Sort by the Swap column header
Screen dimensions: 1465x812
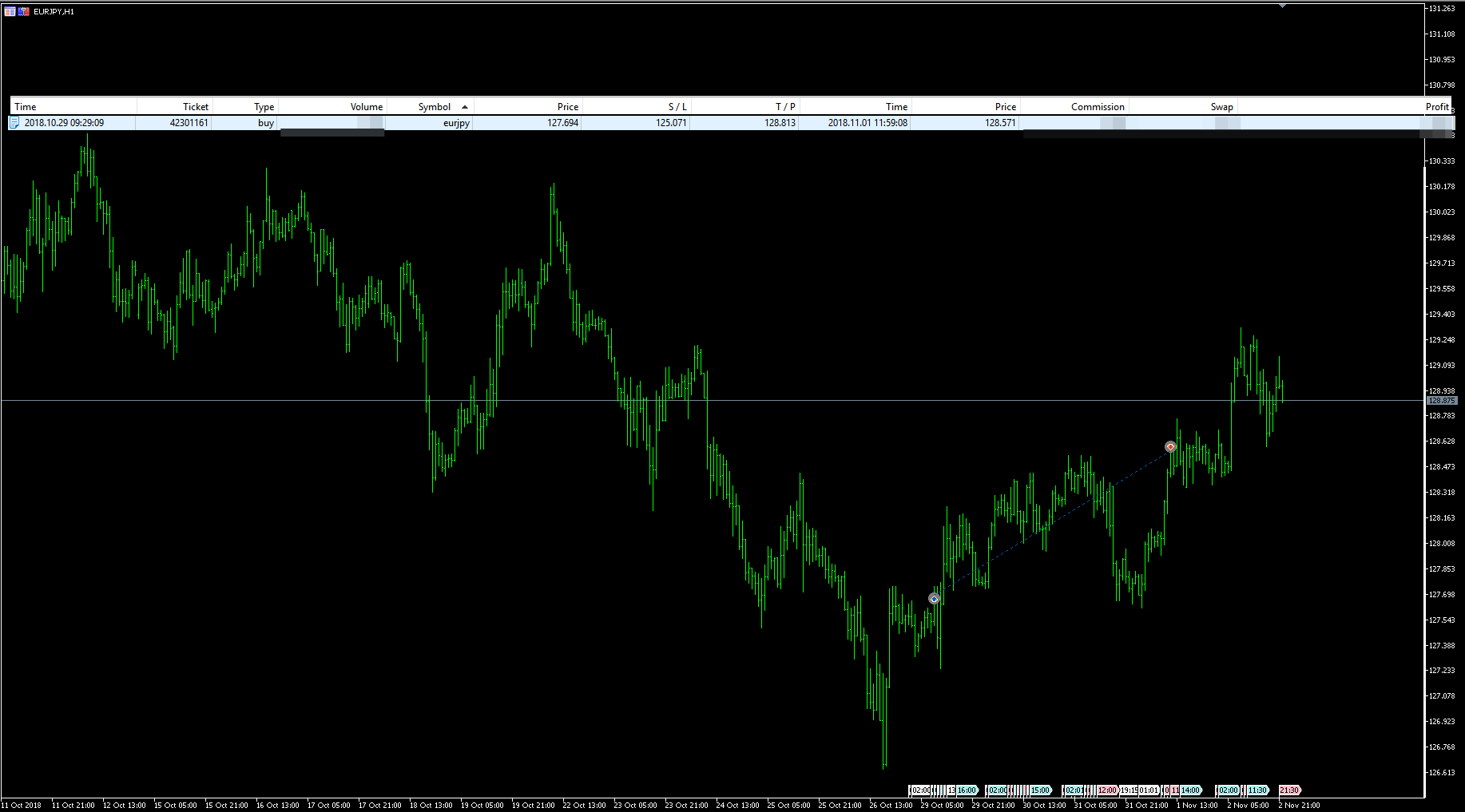(1222, 107)
